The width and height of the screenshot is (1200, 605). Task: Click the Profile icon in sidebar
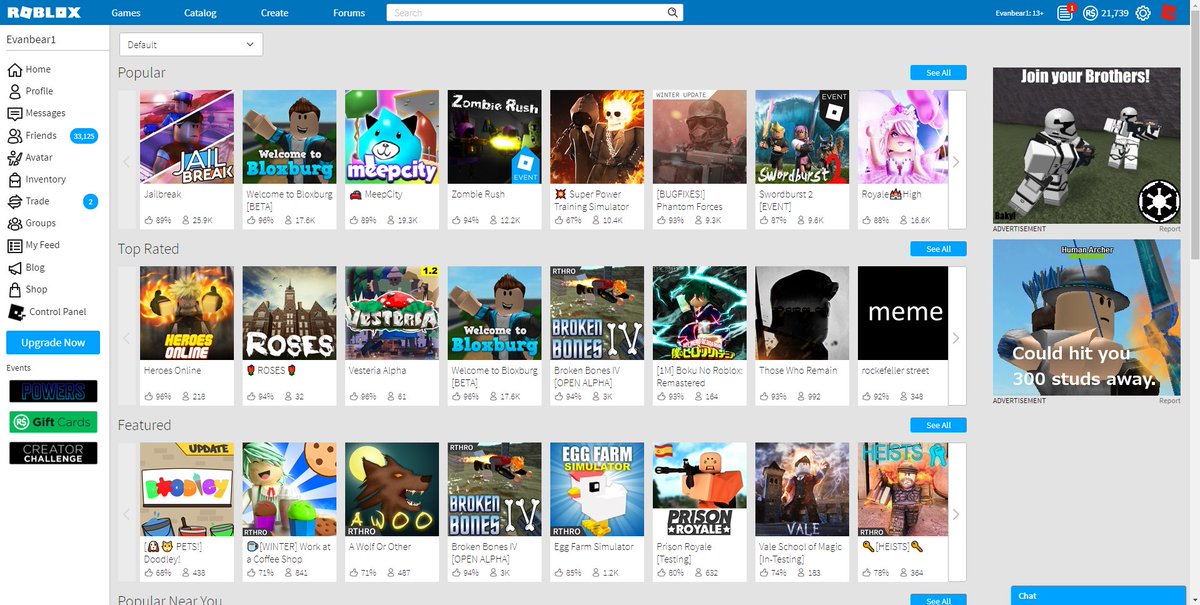pyautogui.click(x=15, y=91)
